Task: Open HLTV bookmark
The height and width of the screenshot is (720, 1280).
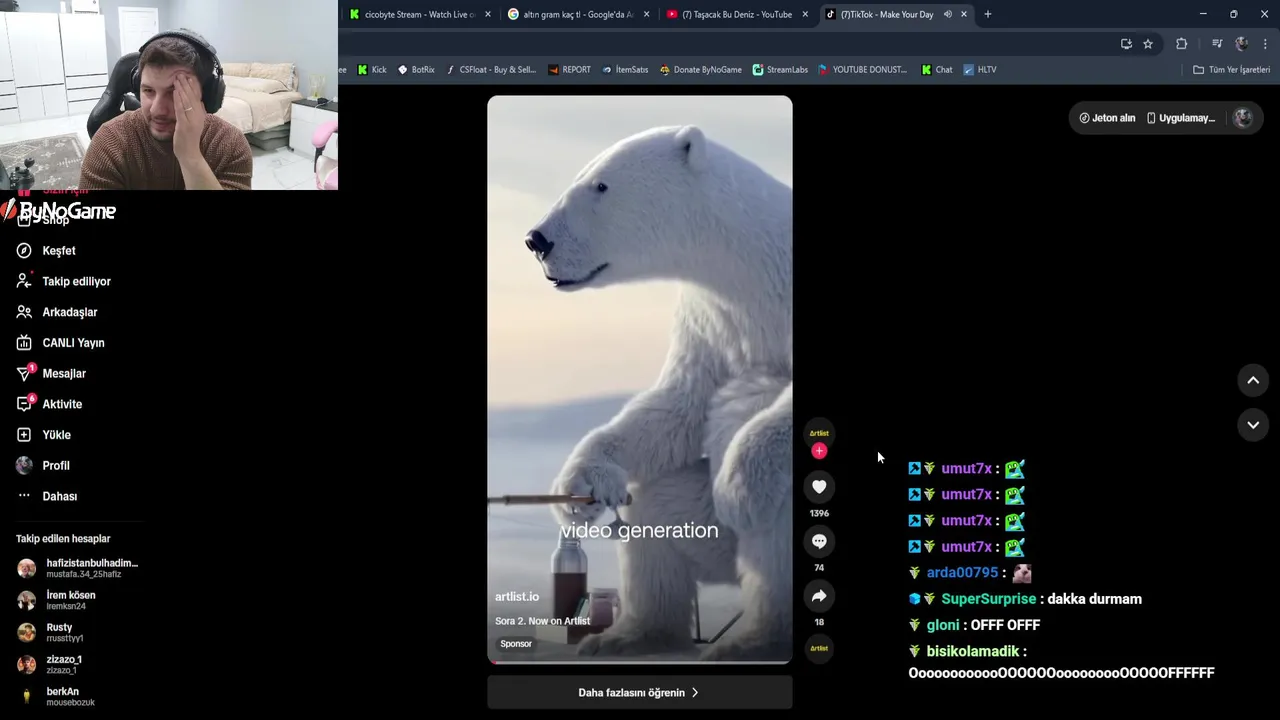Action: coord(980,70)
